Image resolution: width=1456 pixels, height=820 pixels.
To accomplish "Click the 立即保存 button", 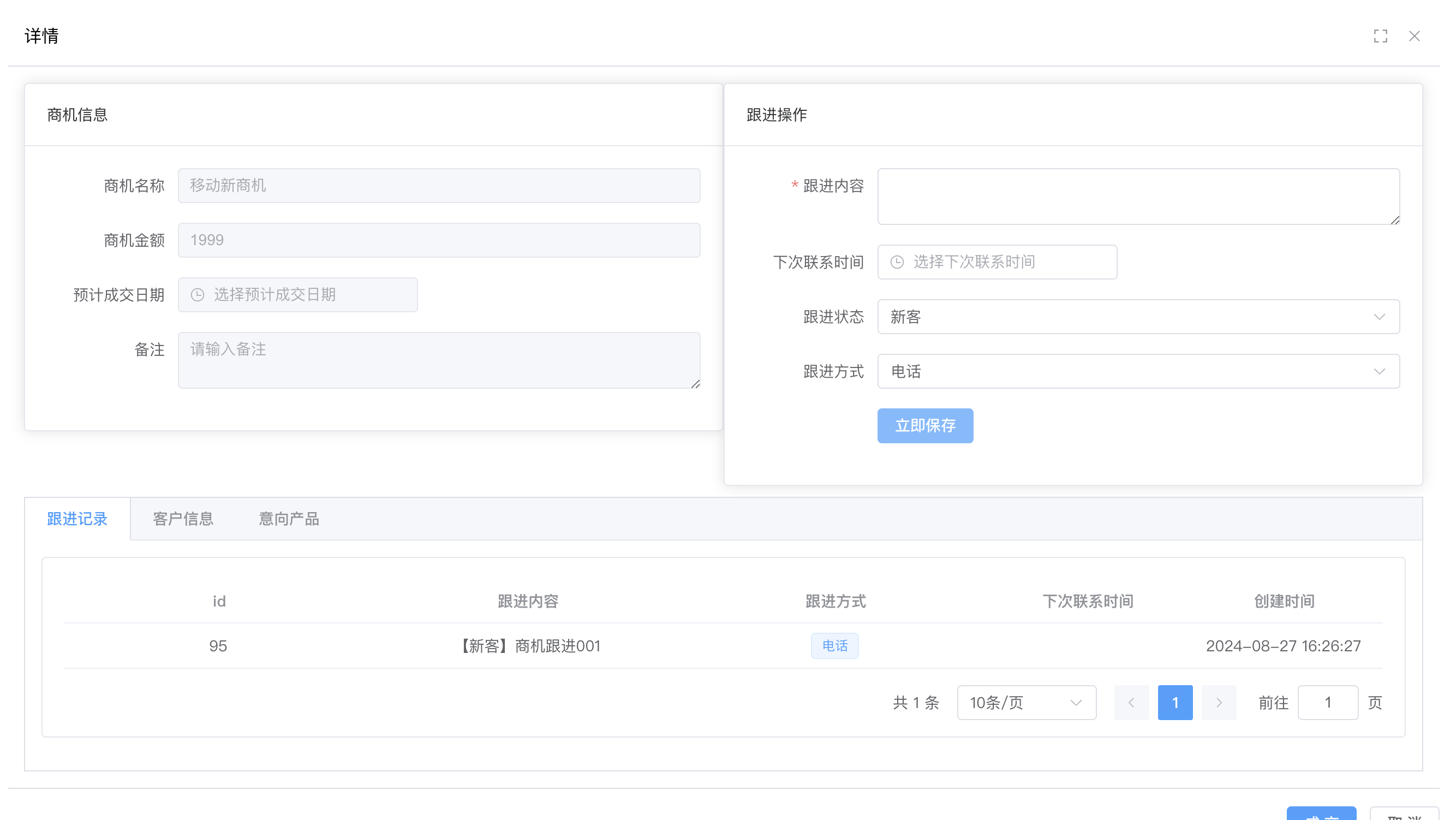I will pos(924,426).
